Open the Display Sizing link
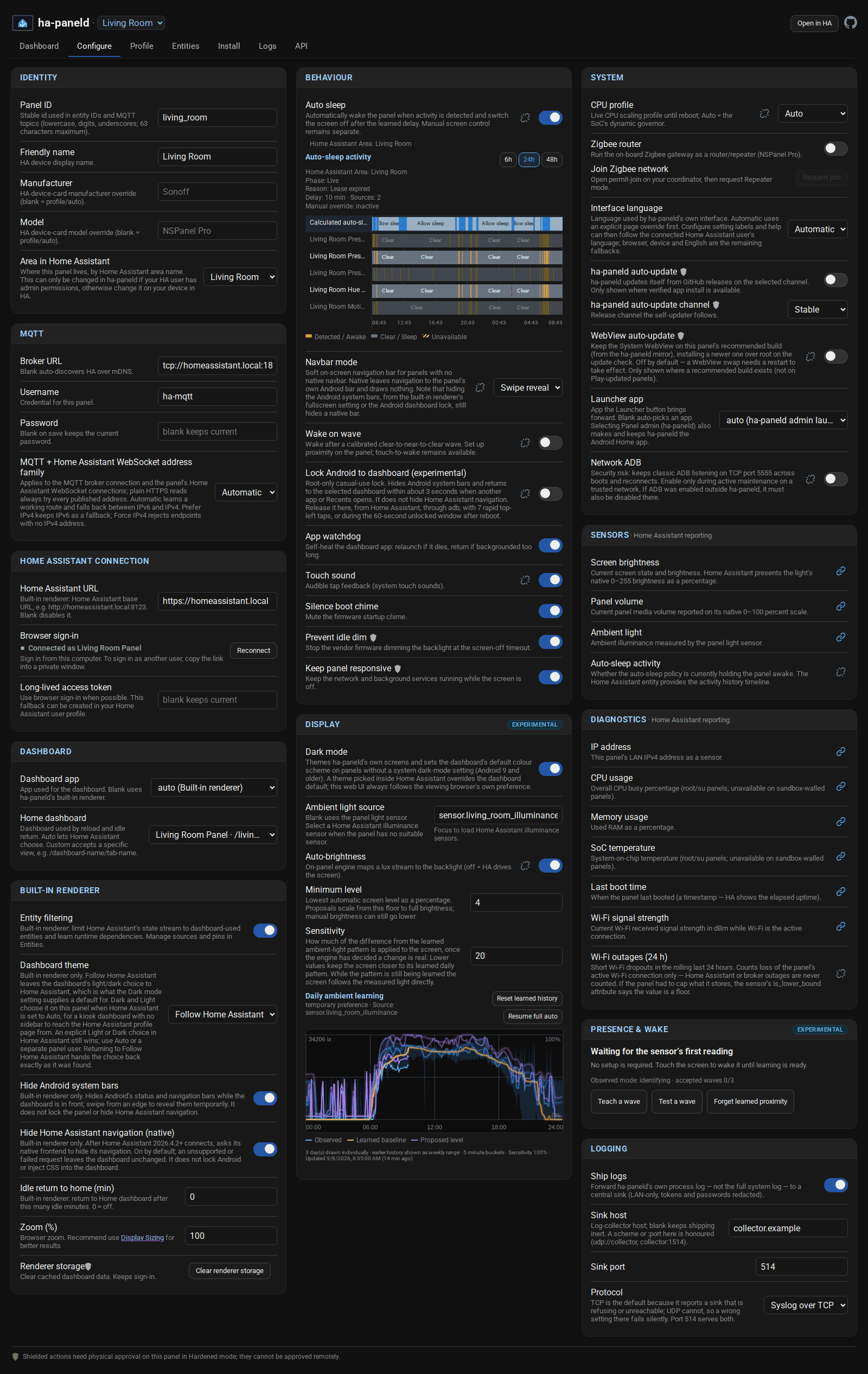 [142, 1238]
